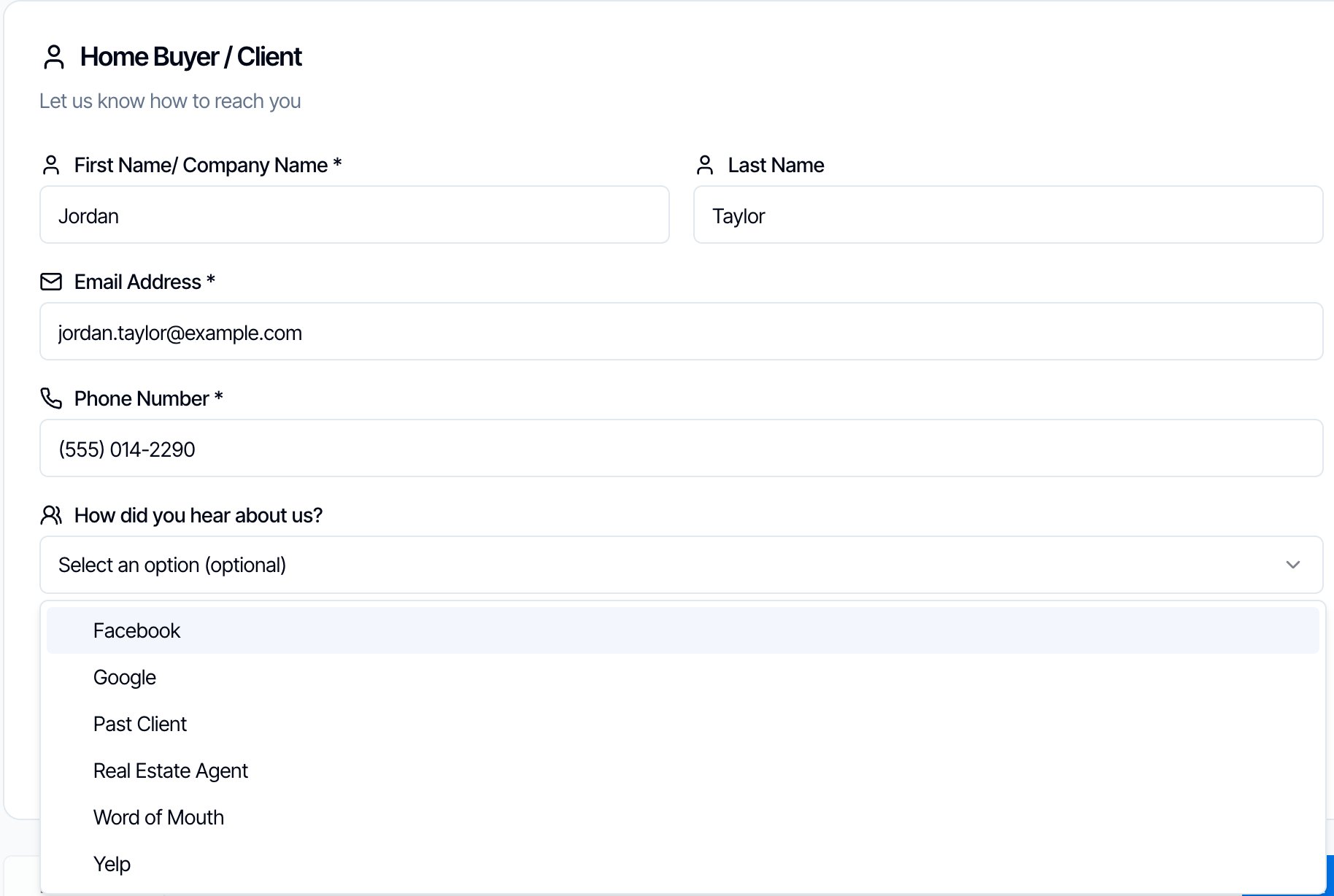Click the user icon next to Last Name label

point(705,165)
